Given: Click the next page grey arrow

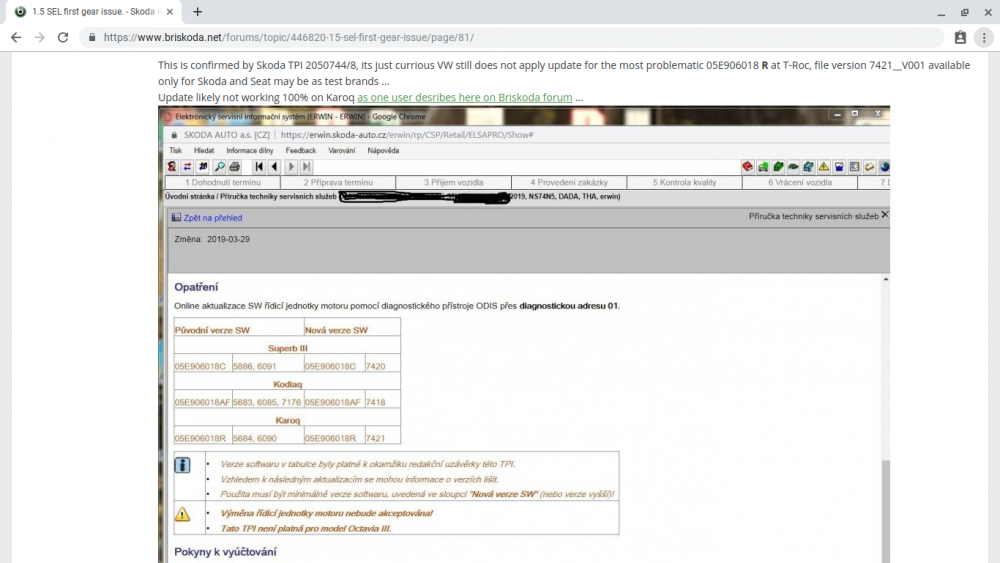Looking at the screenshot, I should [x=291, y=166].
